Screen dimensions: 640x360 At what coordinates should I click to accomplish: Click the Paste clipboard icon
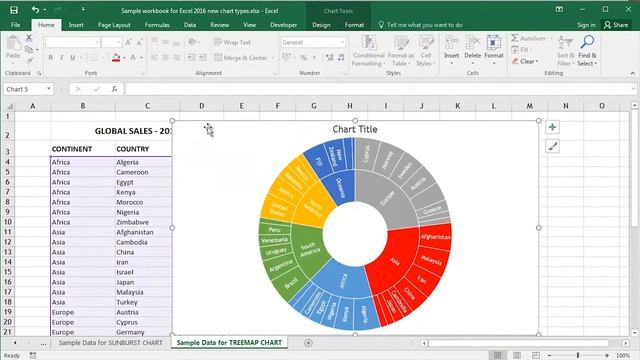pyautogui.click(x=13, y=43)
